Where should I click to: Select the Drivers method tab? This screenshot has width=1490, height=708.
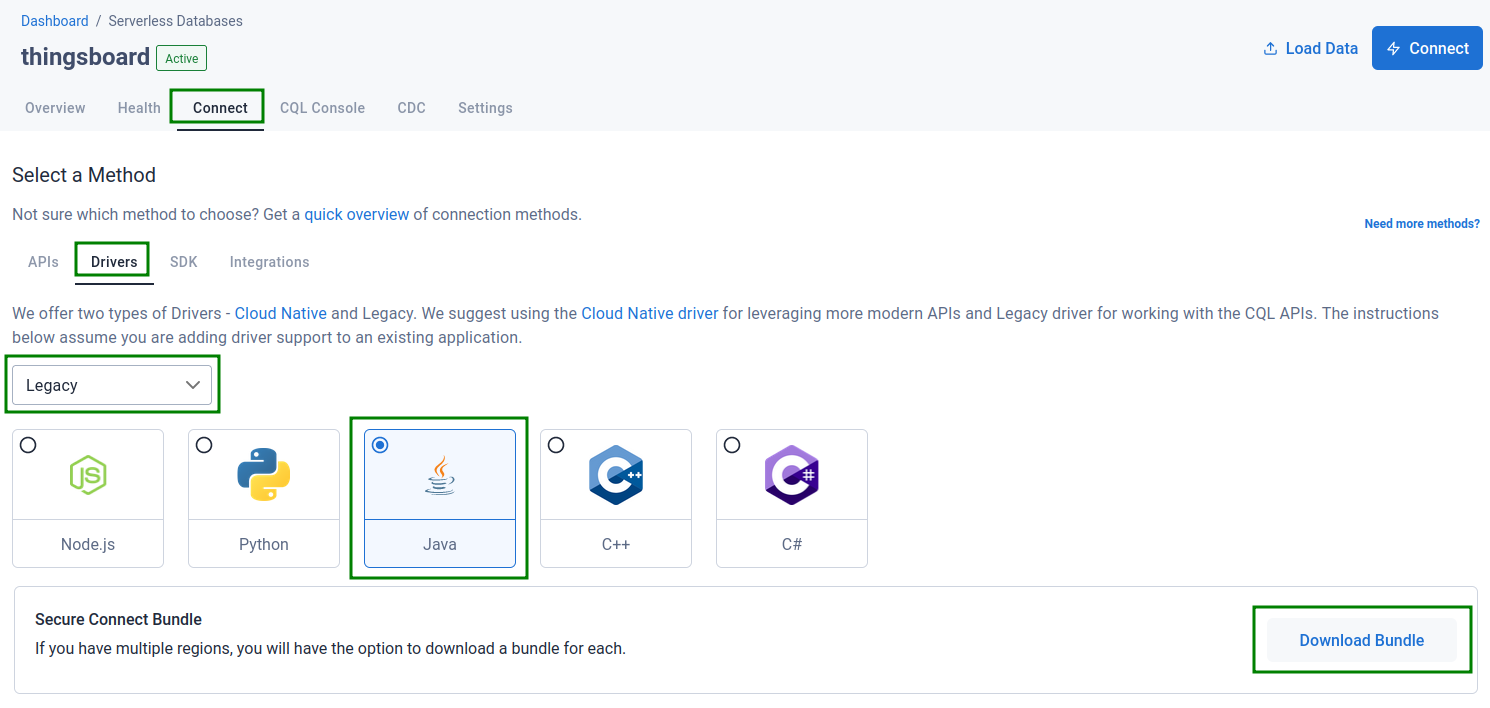click(114, 262)
